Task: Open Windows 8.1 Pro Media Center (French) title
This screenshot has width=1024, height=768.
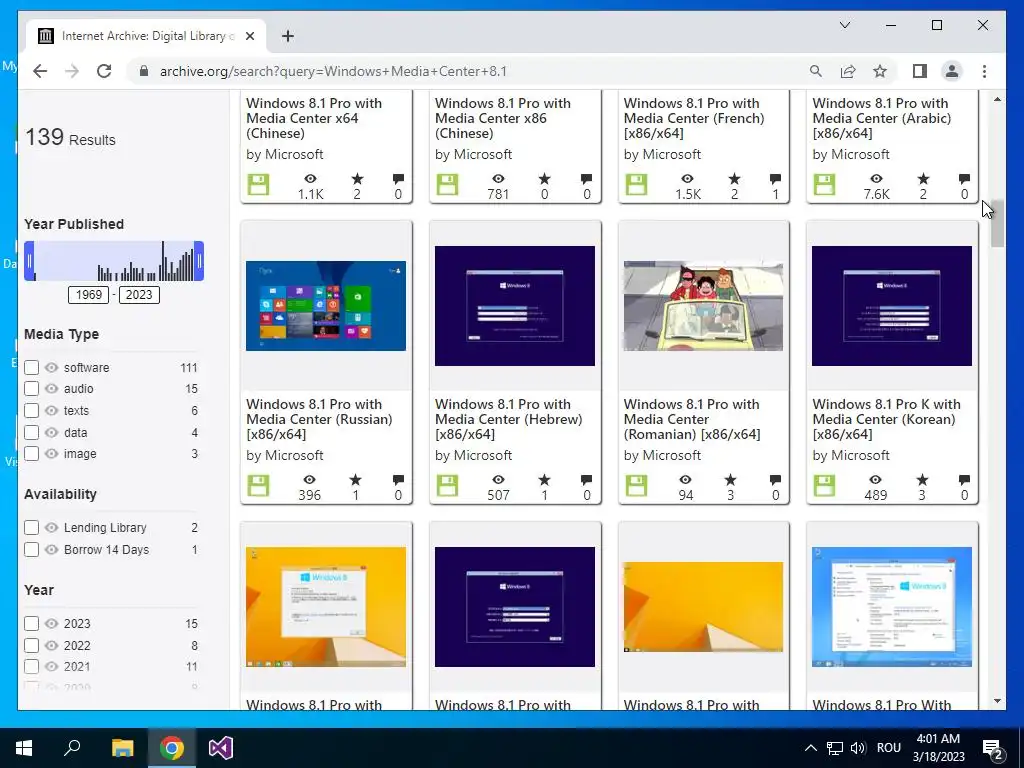Action: [x=694, y=118]
